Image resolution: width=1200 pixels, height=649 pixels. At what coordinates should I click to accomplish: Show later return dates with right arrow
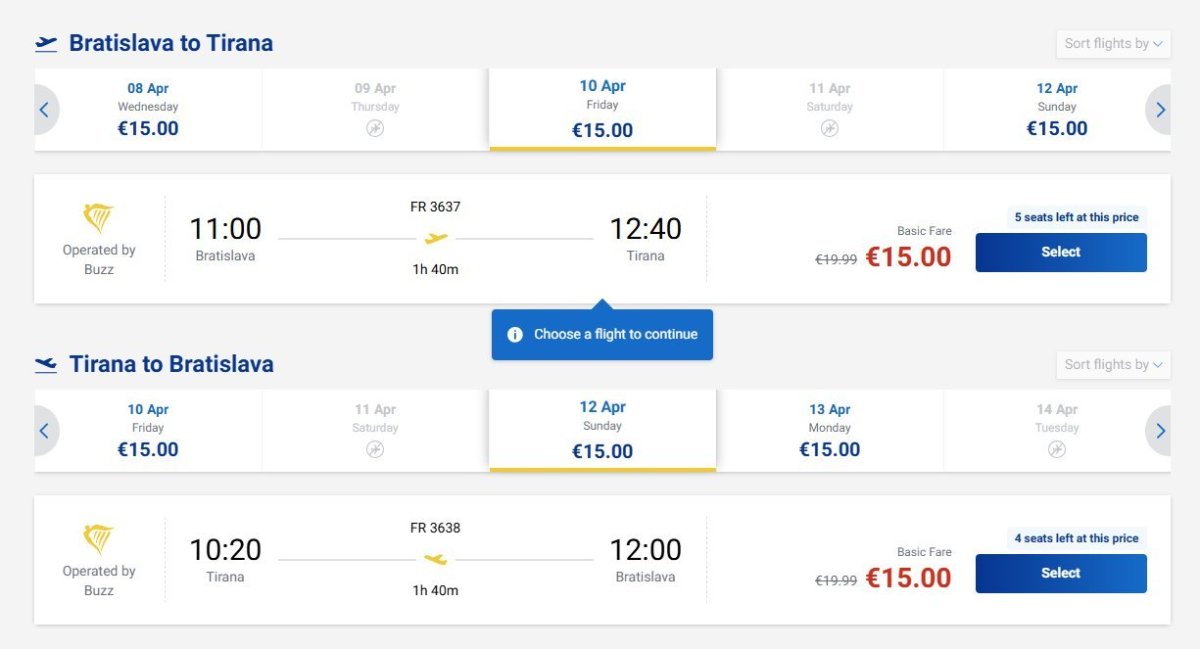click(1159, 431)
